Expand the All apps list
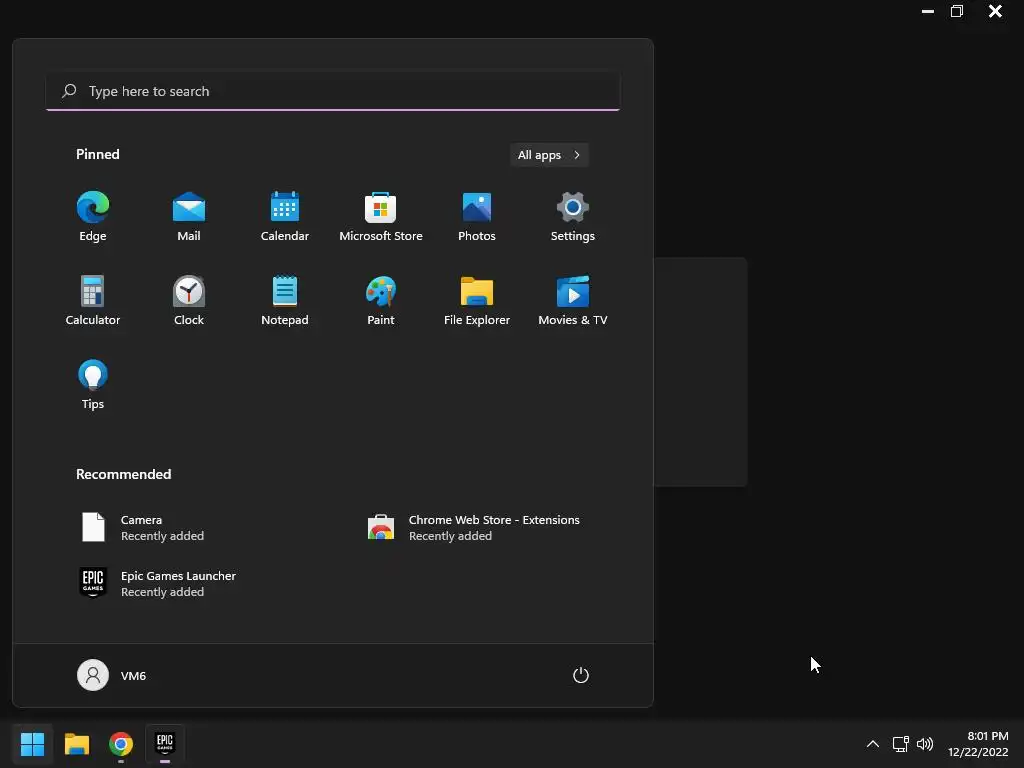 [549, 155]
